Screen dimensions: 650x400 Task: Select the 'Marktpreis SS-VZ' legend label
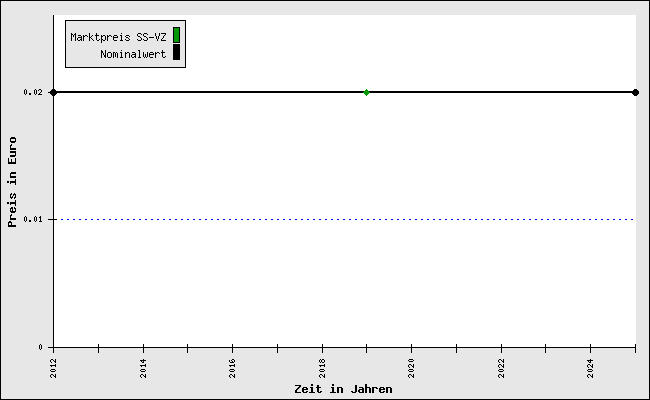point(118,37)
